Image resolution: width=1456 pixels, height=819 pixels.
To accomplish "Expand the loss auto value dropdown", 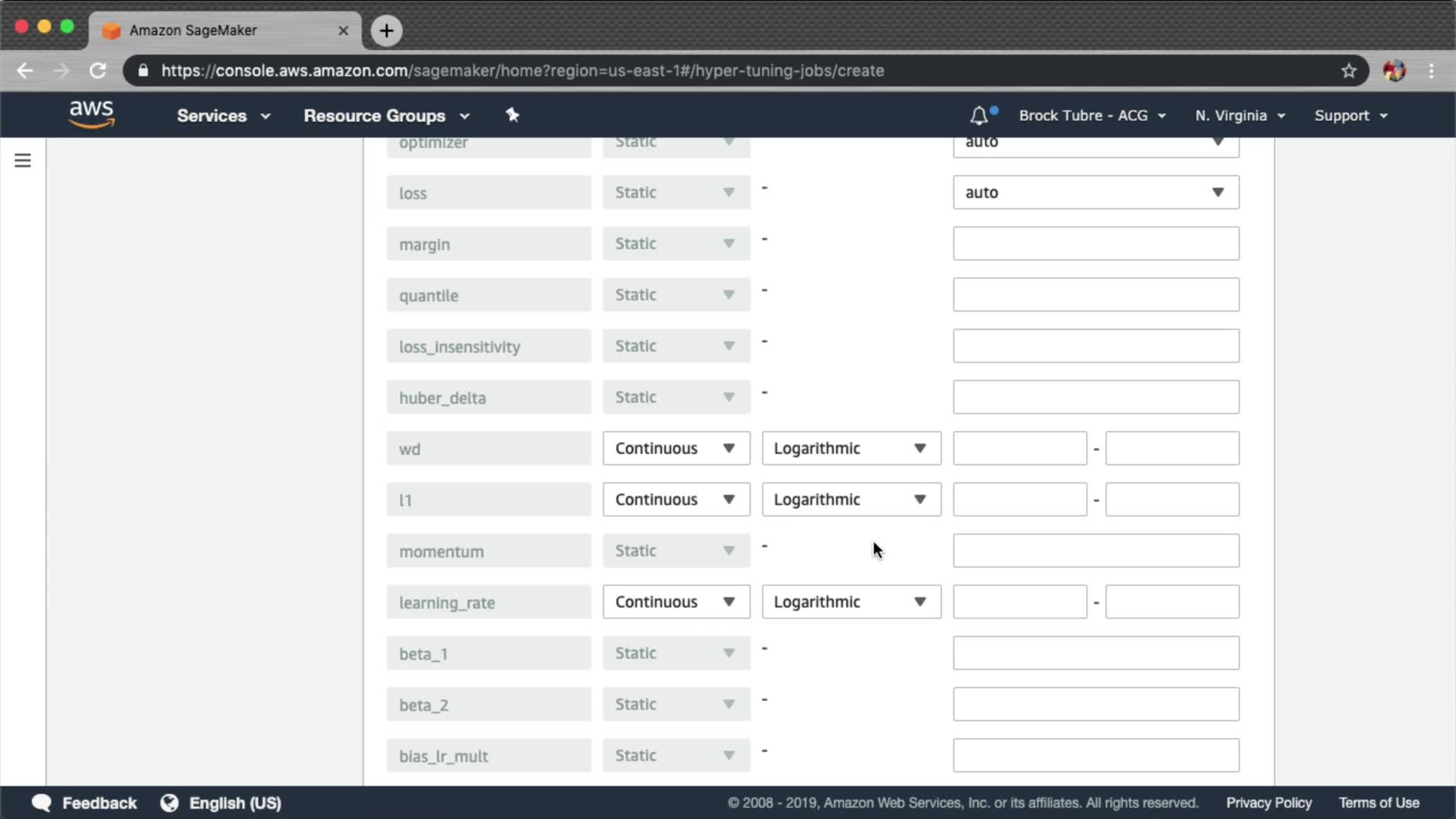I will (x=1095, y=193).
